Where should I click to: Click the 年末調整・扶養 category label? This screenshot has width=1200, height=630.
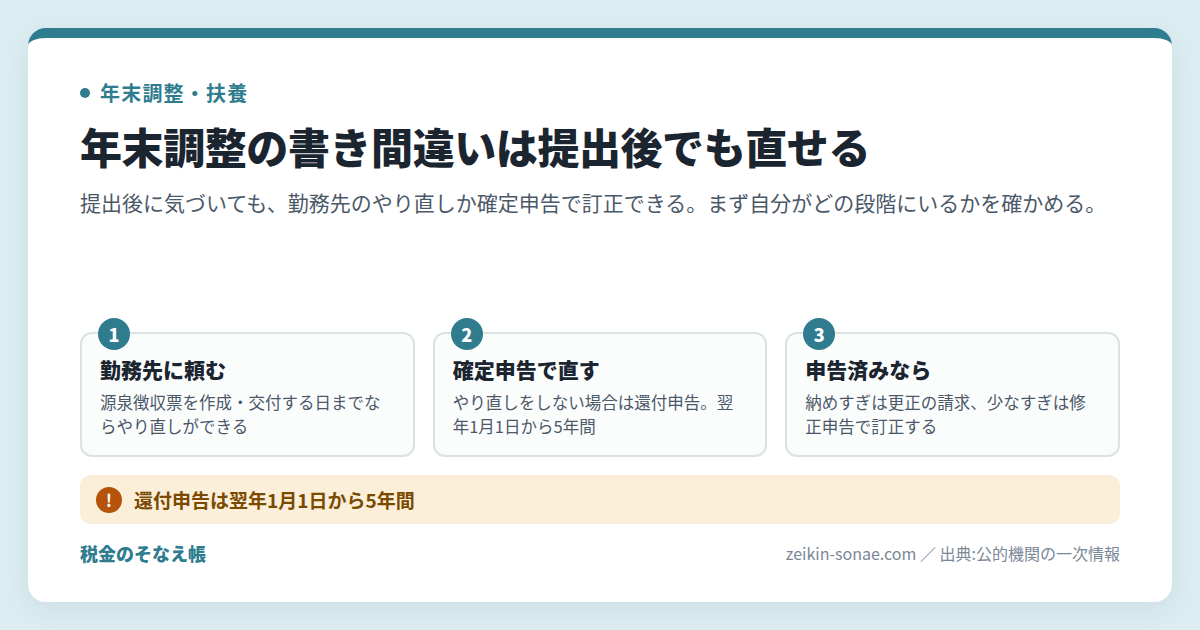[x=174, y=94]
